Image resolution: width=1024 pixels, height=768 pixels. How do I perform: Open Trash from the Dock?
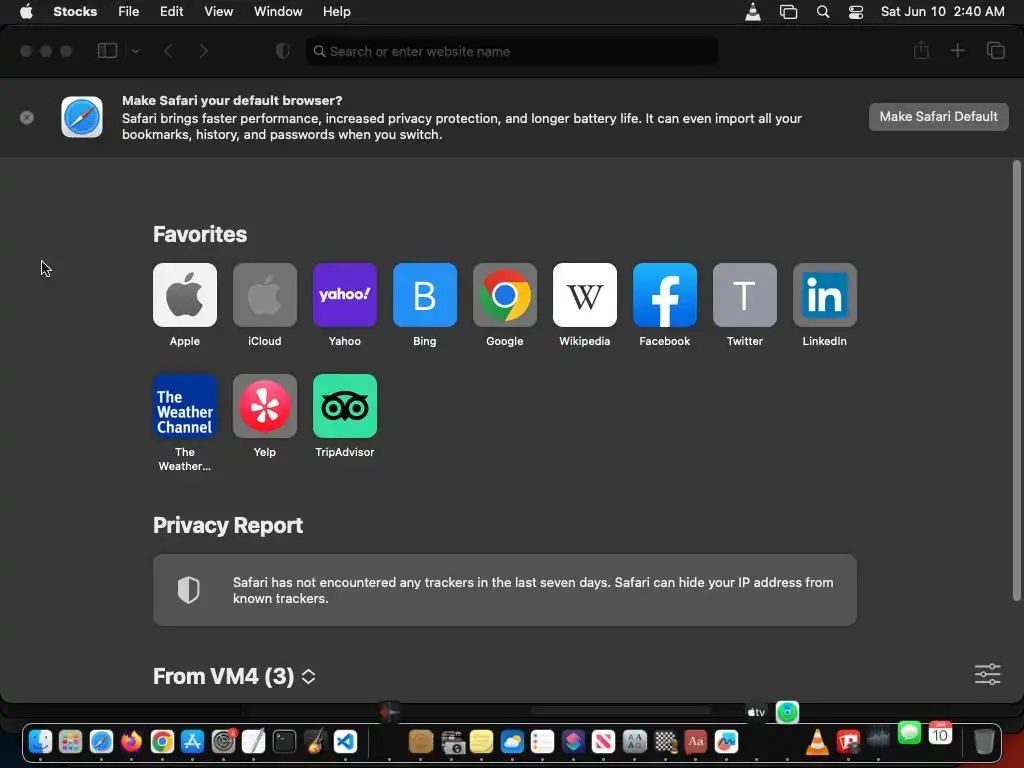[x=984, y=742]
